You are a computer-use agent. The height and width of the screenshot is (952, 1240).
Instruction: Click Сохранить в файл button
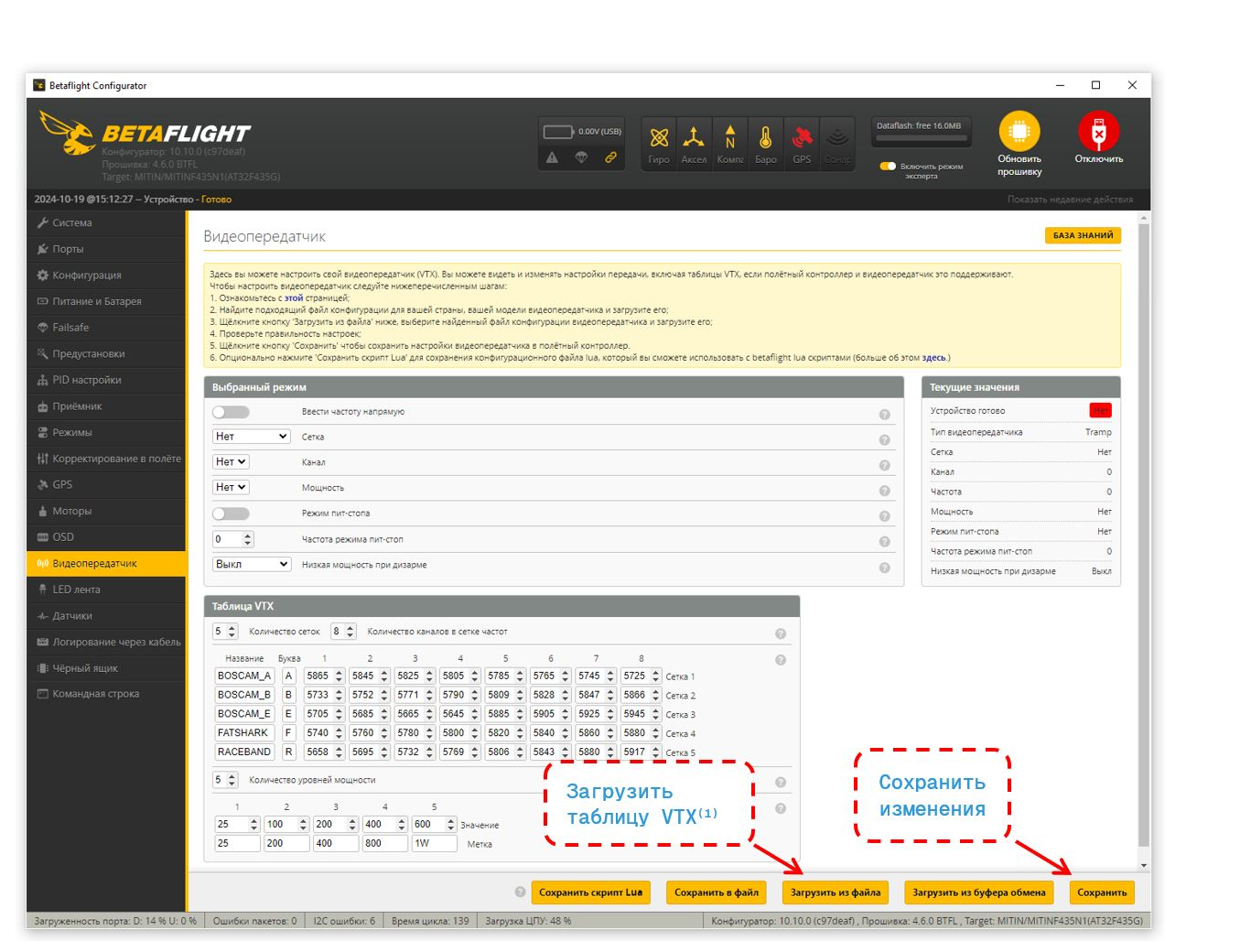pos(717,892)
